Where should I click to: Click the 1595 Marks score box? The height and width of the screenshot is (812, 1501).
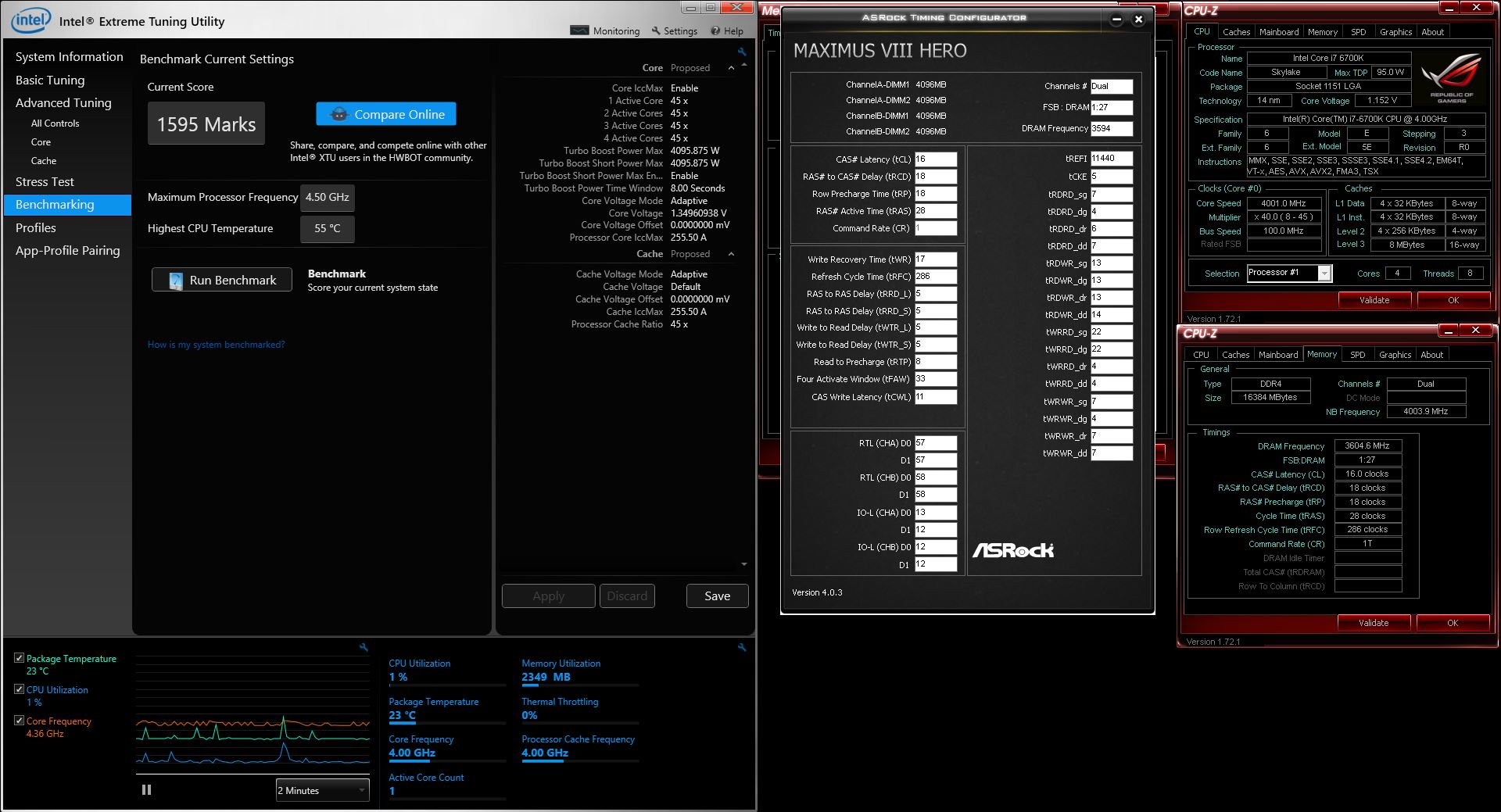(206, 123)
